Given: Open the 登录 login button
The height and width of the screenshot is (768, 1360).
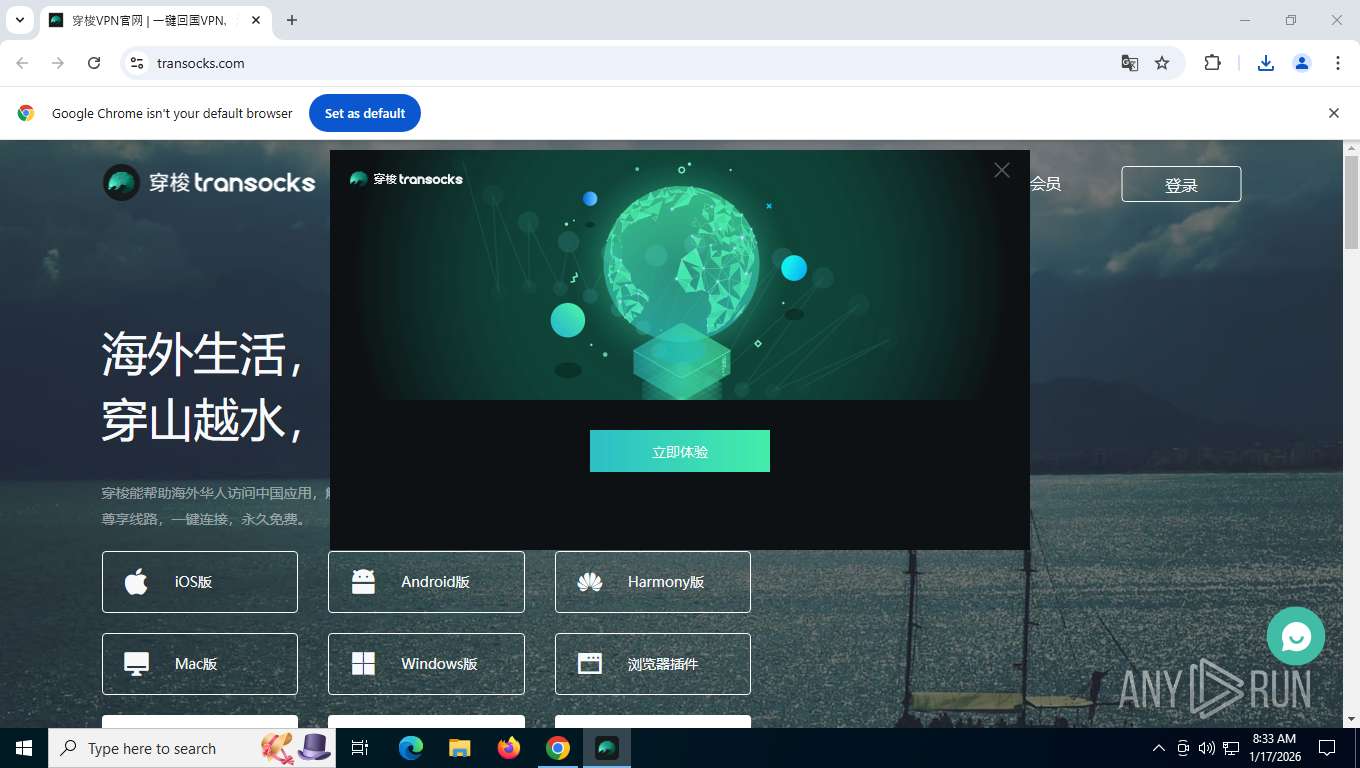Looking at the screenshot, I should (1181, 184).
